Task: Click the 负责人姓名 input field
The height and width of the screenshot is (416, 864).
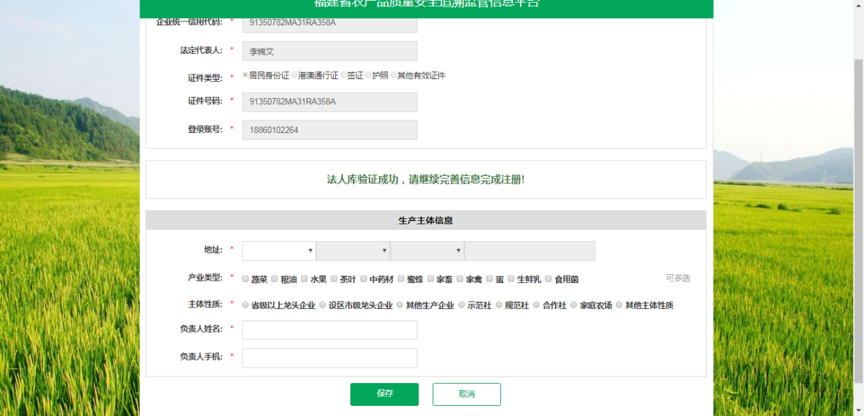Action: [x=329, y=329]
